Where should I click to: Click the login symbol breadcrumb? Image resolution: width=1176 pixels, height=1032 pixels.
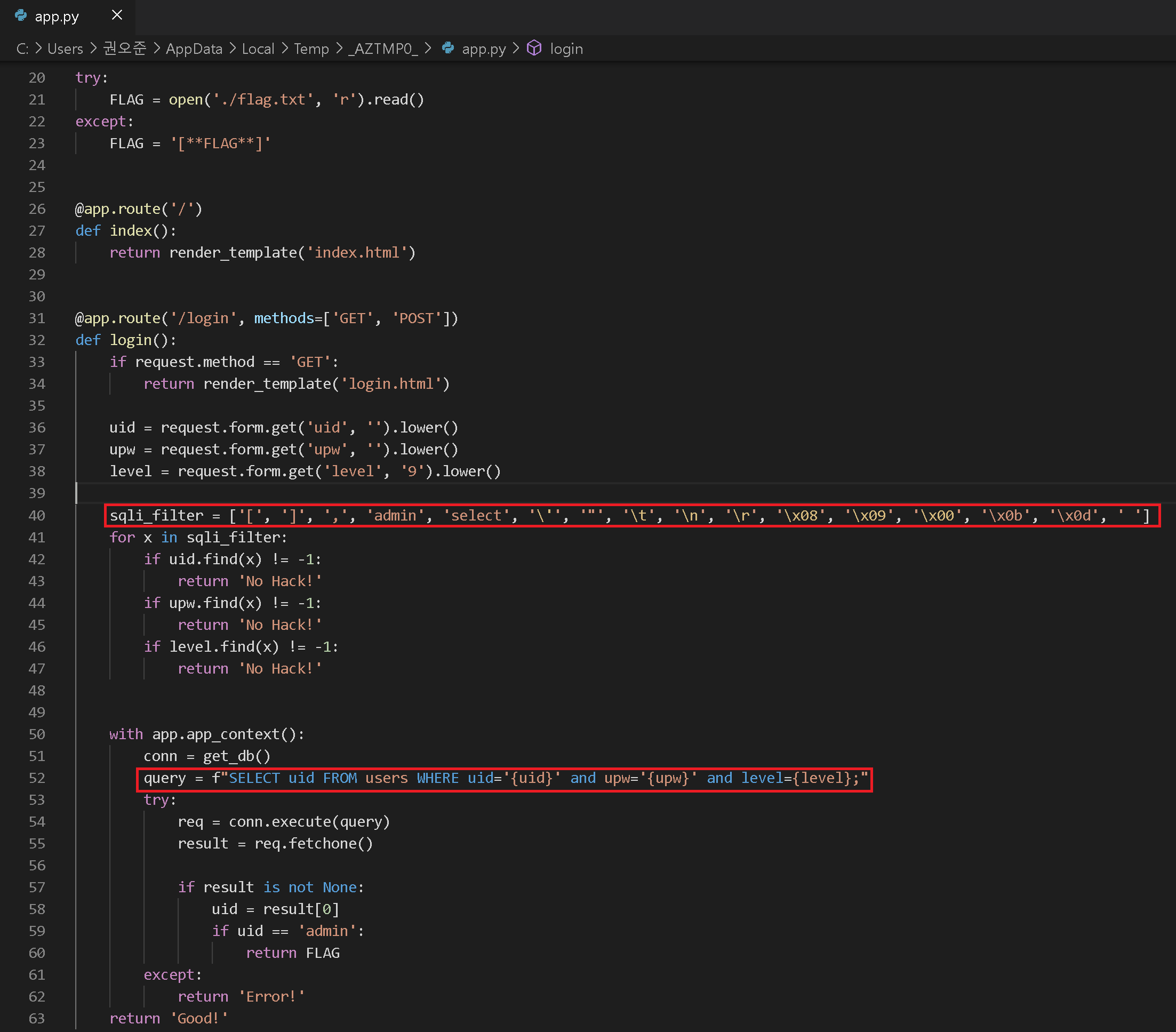pos(566,49)
